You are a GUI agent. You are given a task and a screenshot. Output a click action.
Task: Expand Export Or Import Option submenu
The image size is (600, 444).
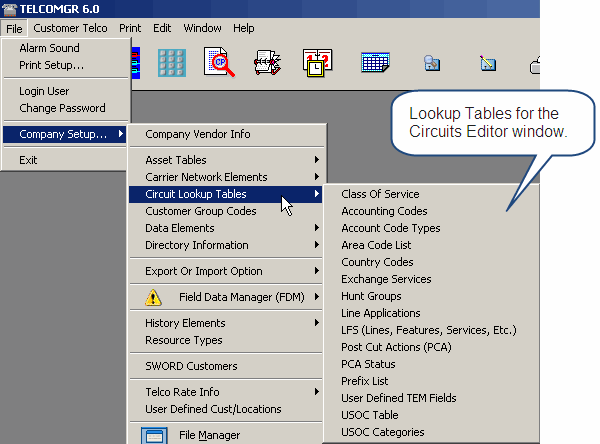click(226, 271)
